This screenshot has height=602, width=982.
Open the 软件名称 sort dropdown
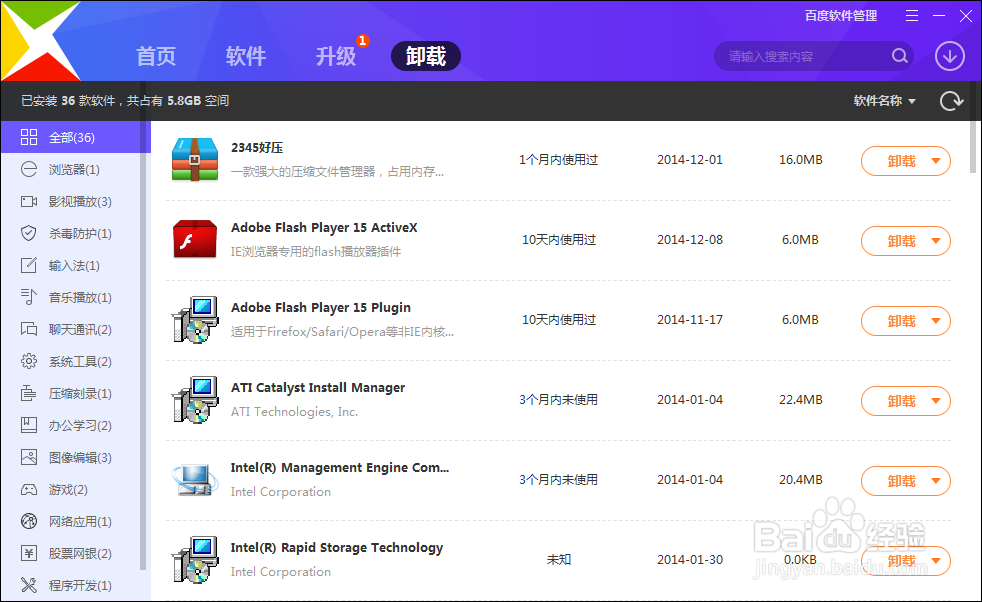(884, 101)
